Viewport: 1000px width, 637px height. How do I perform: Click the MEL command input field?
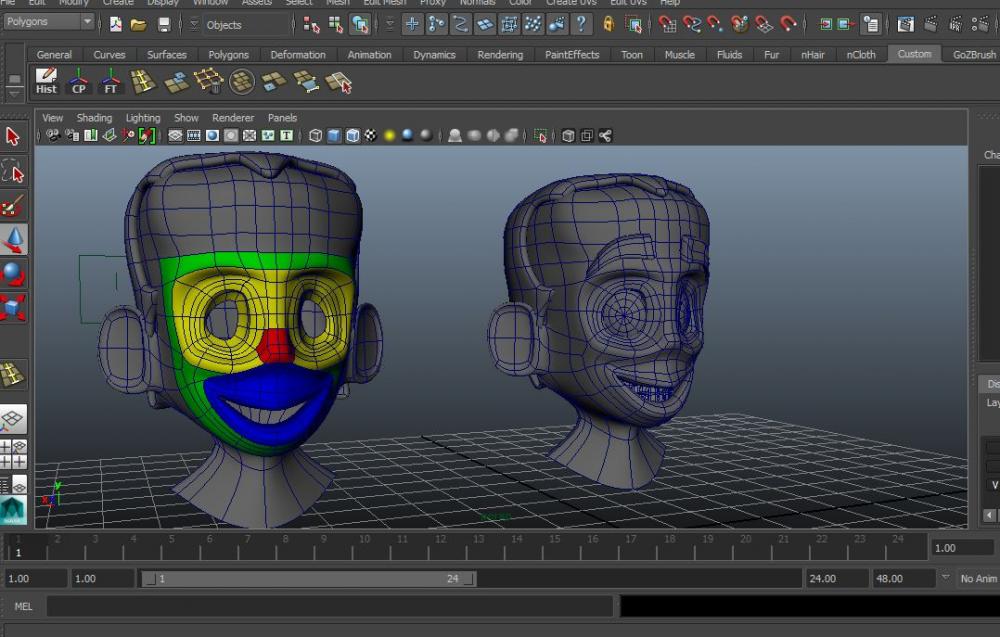[x=329, y=606]
